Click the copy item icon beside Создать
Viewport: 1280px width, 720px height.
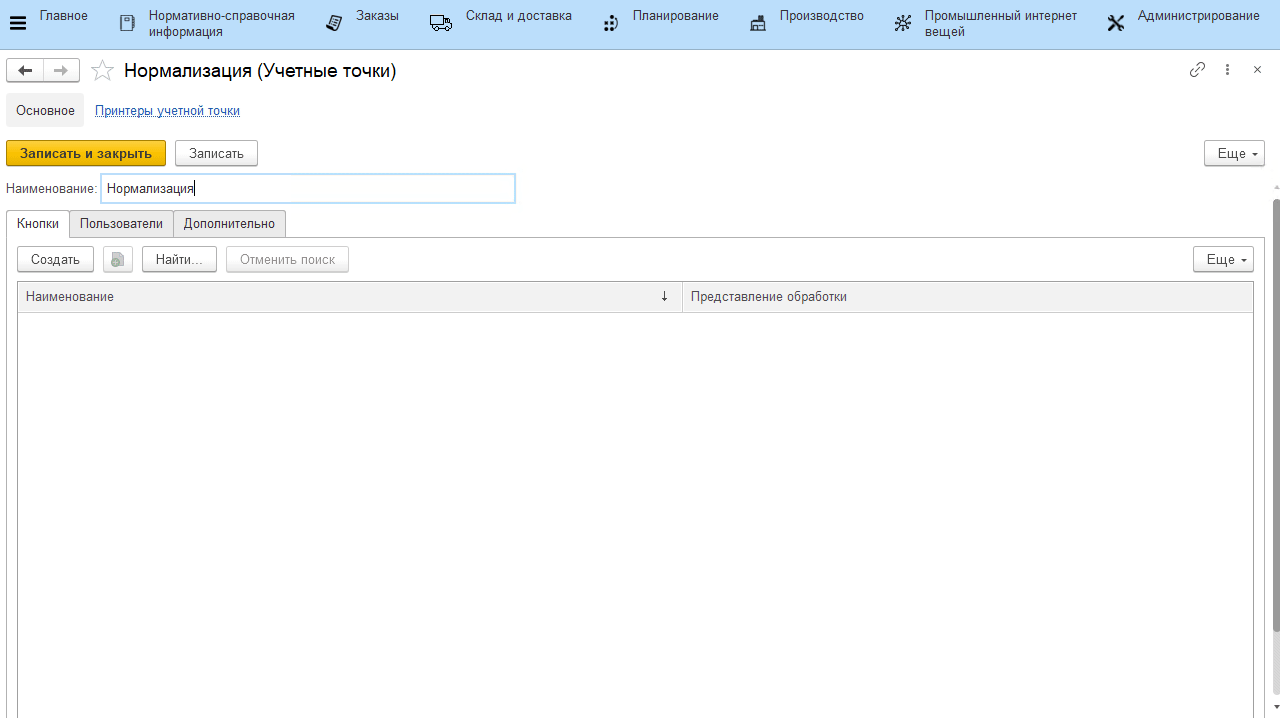(118, 260)
